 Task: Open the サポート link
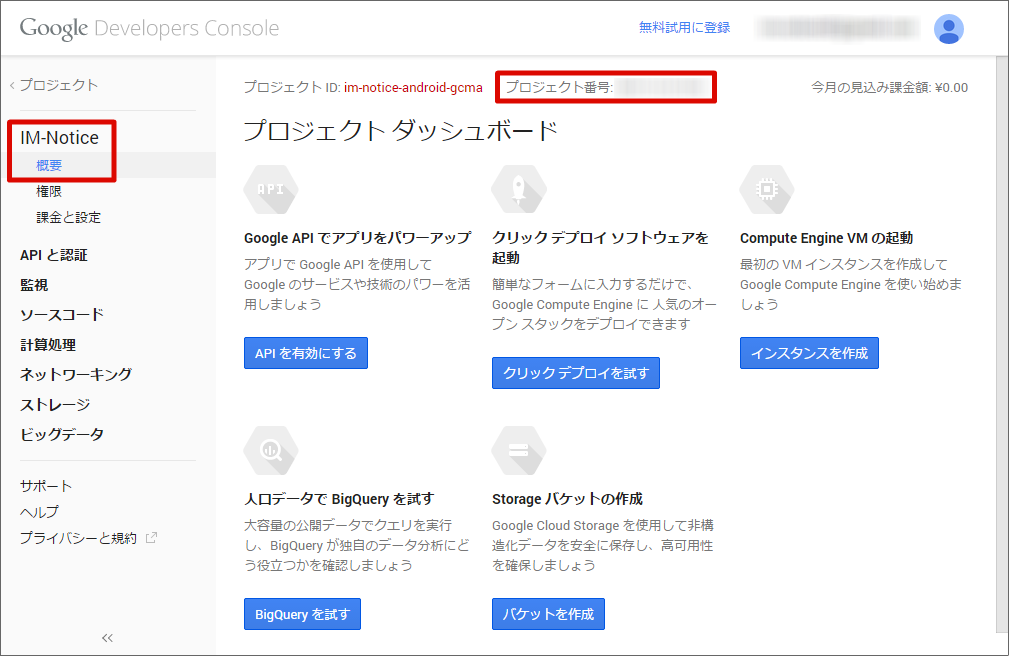46,486
